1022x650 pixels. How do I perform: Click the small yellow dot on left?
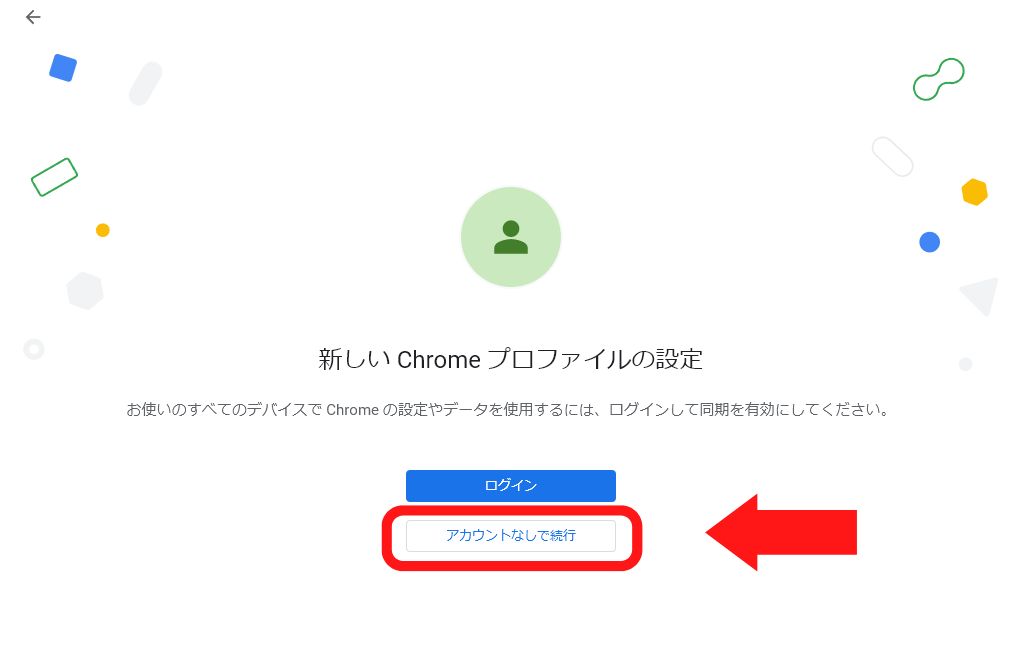(102, 230)
